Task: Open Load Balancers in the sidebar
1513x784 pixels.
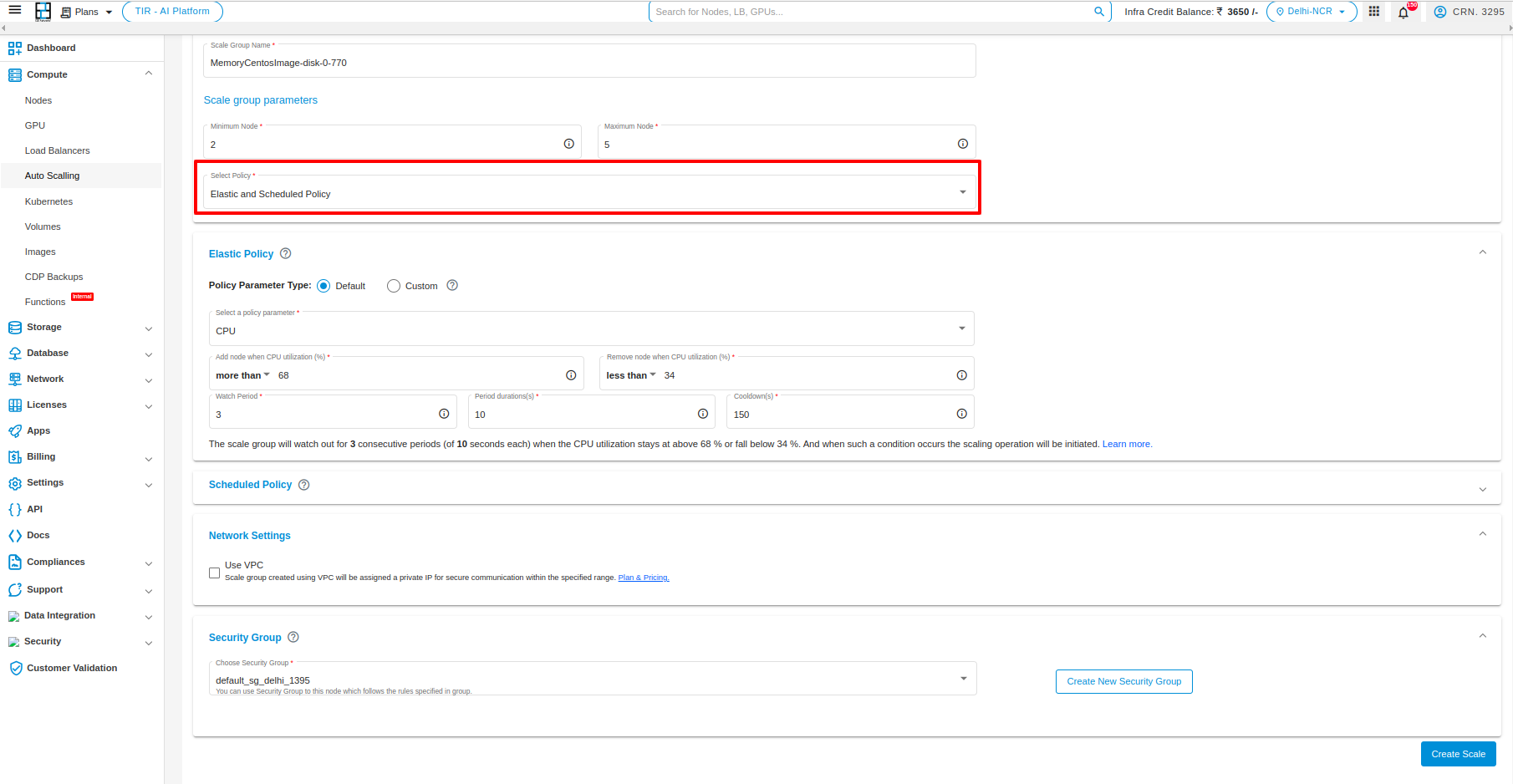Action: click(57, 150)
